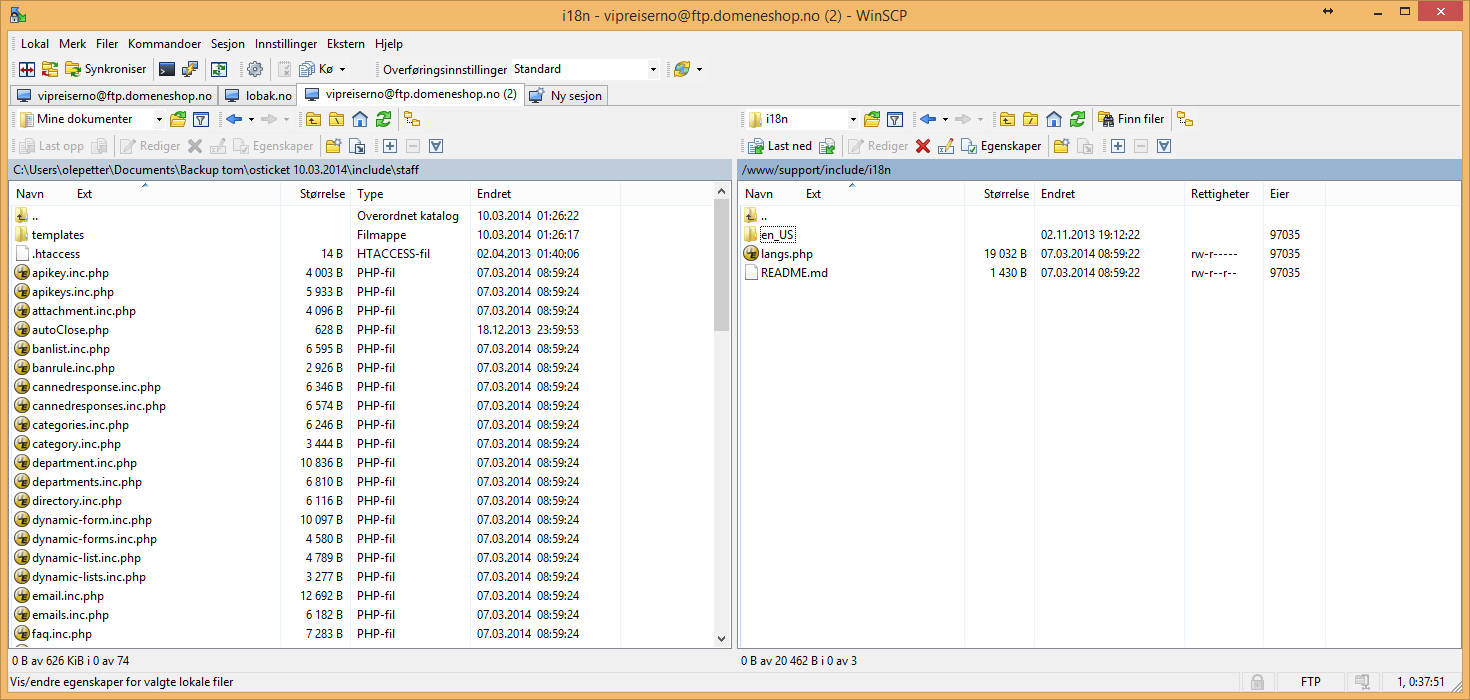Open the Kommandoer menu
The image size is (1470, 700).
[x=165, y=44]
